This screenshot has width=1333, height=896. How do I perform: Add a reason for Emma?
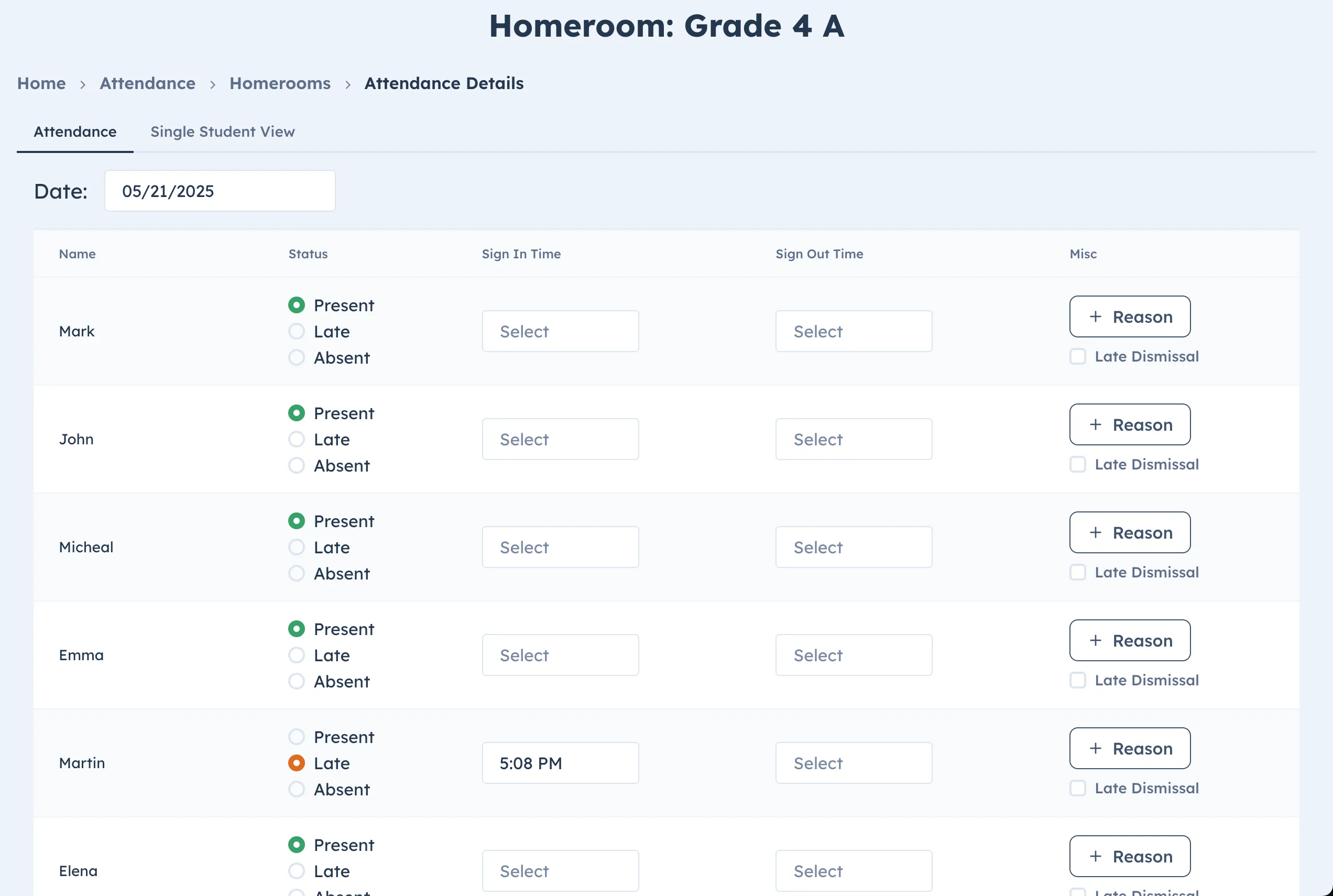coord(1130,641)
